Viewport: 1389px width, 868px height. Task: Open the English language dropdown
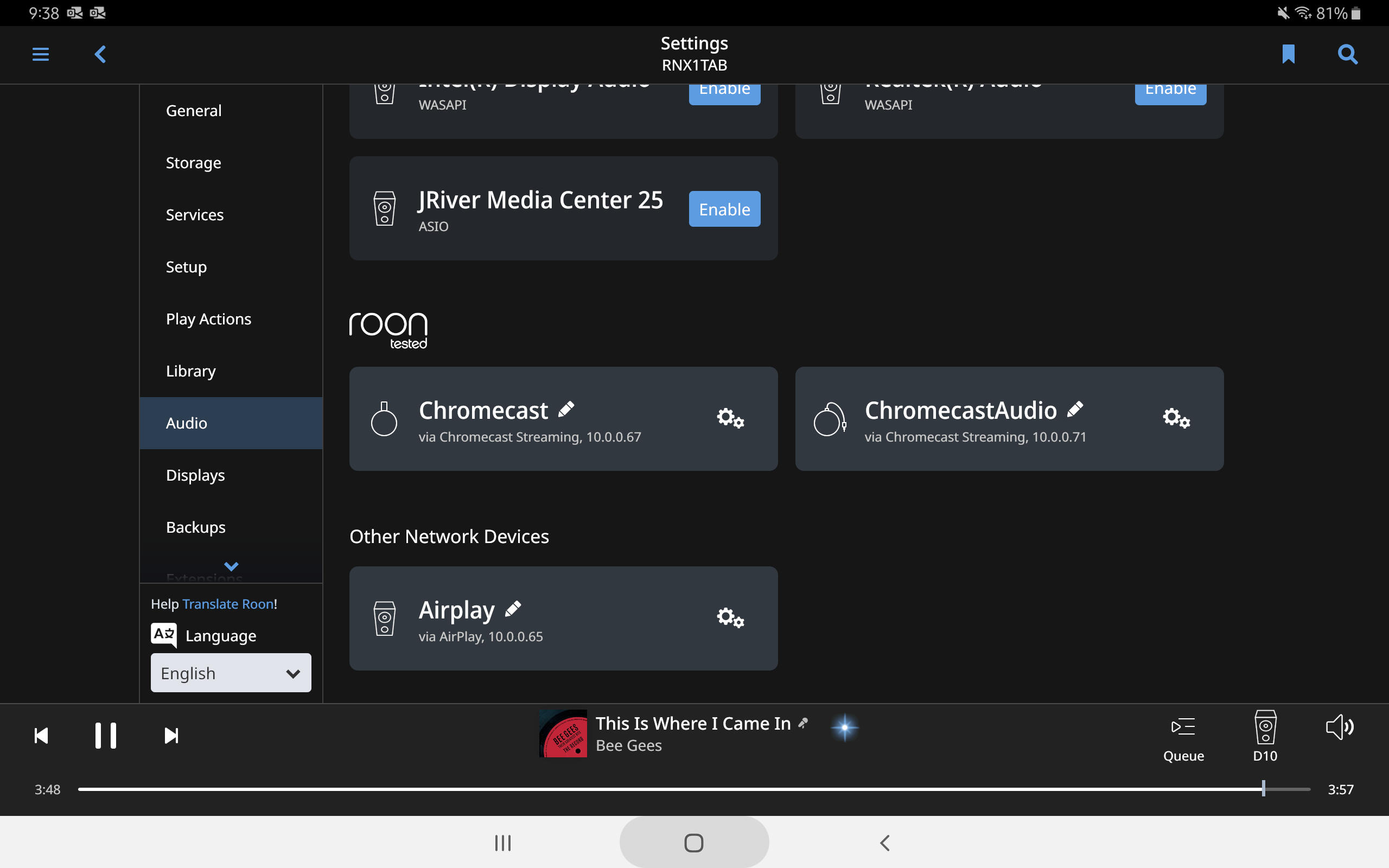tap(231, 673)
